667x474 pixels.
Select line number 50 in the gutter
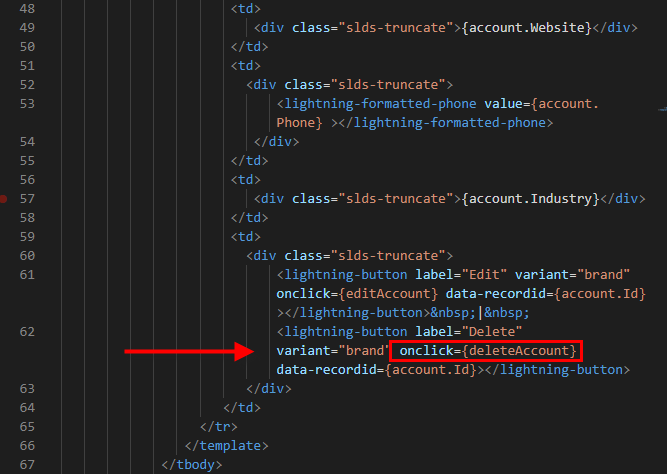(27, 46)
